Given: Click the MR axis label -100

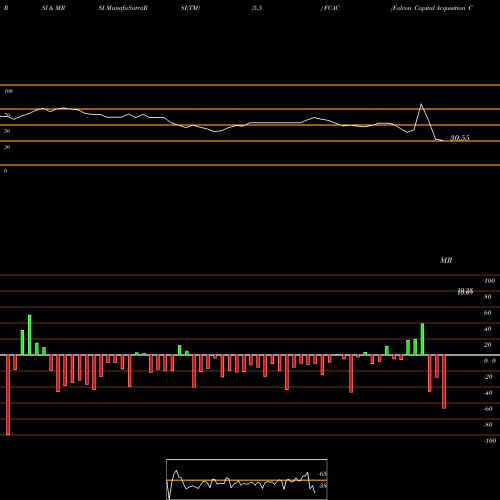Looking at the screenshot, I should tap(490, 441).
